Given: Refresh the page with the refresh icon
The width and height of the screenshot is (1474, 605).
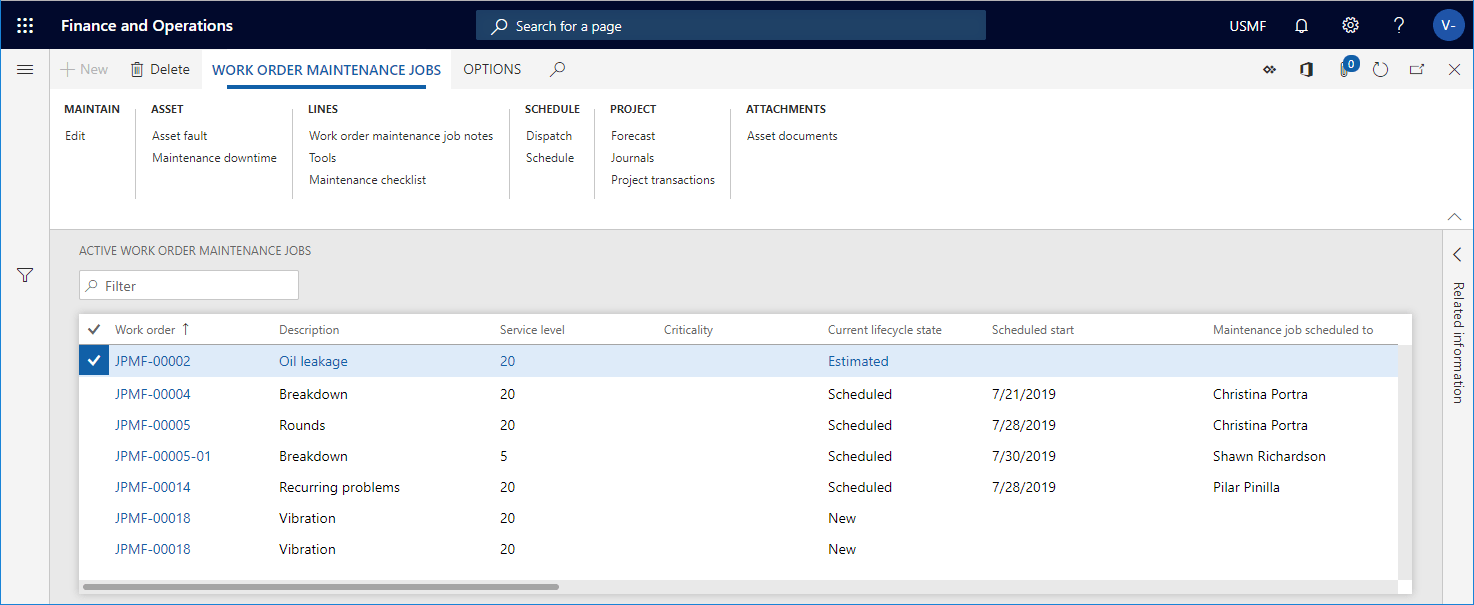Looking at the screenshot, I should coord(1380,70).
